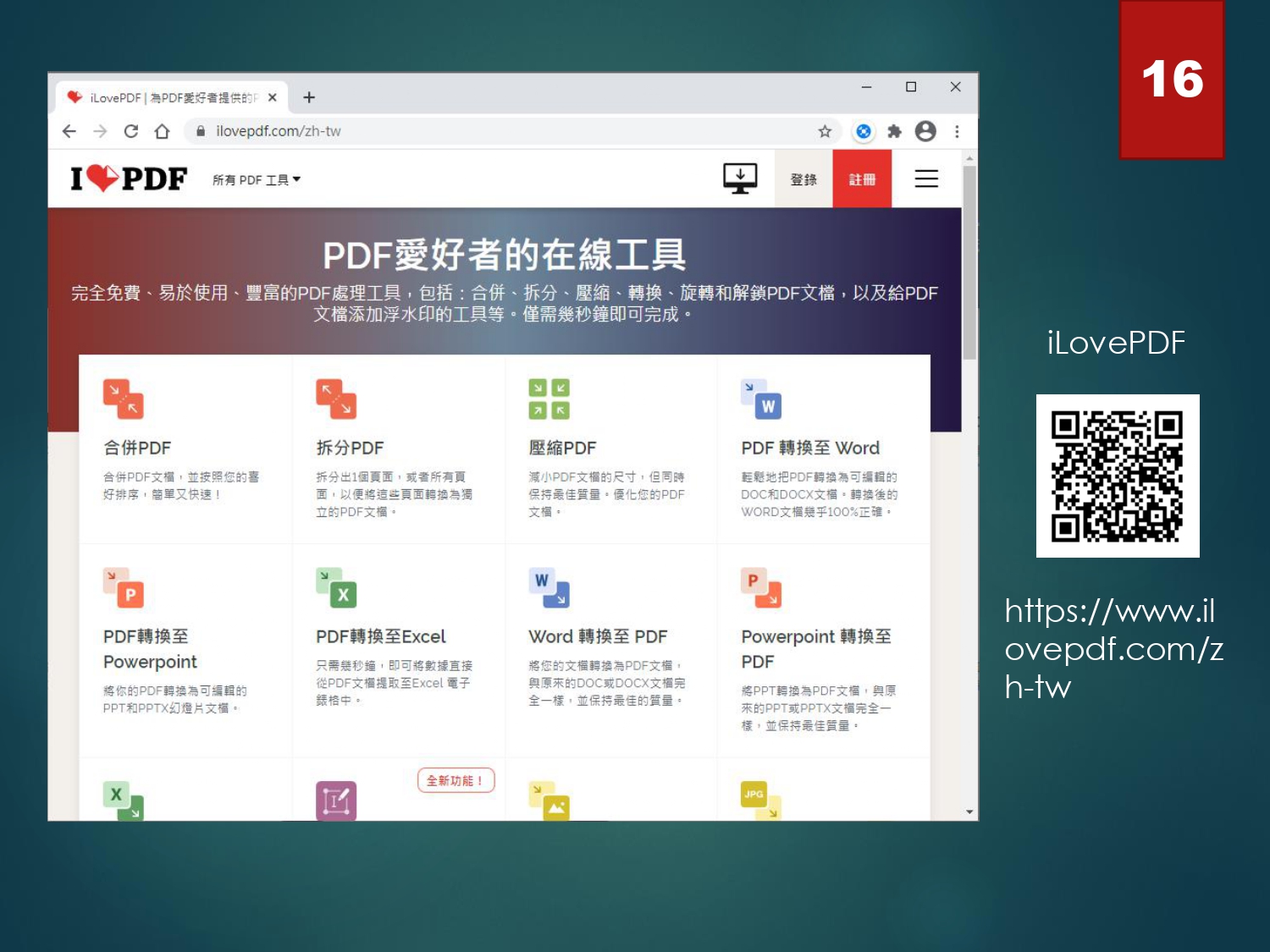Click the blue extension icon in toolbar
The width and height of the screenshot is (1270, 952).
(x=864, y=131)
